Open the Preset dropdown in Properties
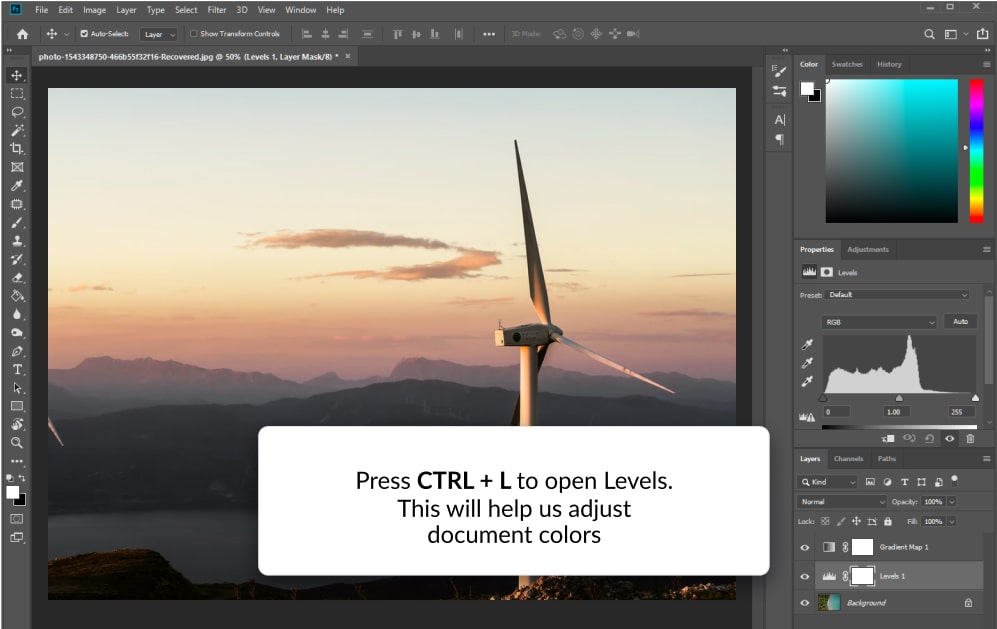Screen dimensions: 997x629 coord(897,295)
